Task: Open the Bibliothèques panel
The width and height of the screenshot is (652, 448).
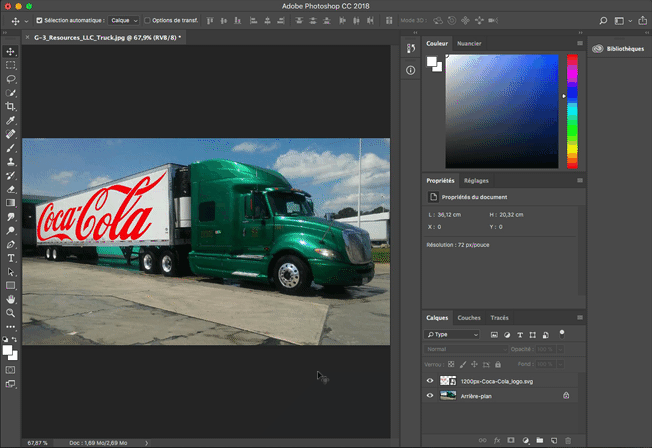Action: click(619, 49)
